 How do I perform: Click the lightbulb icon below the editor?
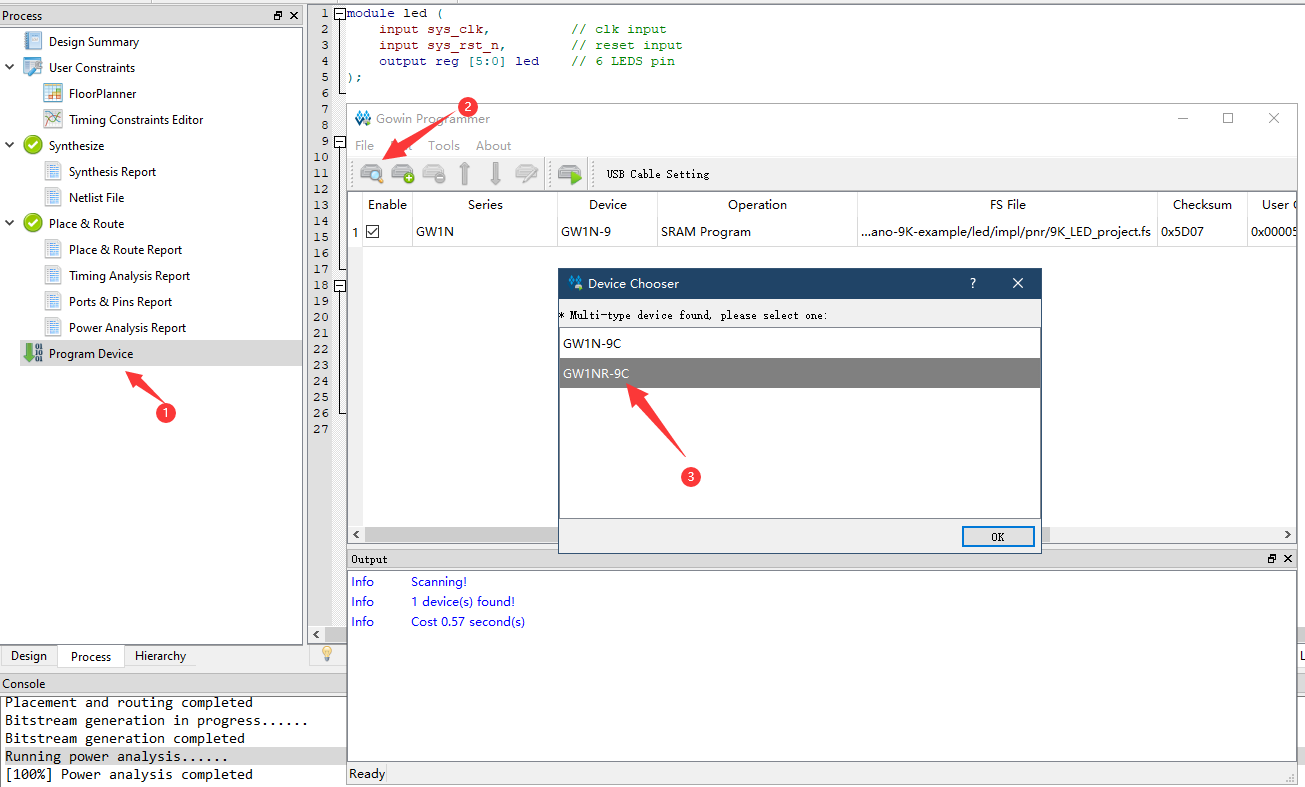coord(326,653)
